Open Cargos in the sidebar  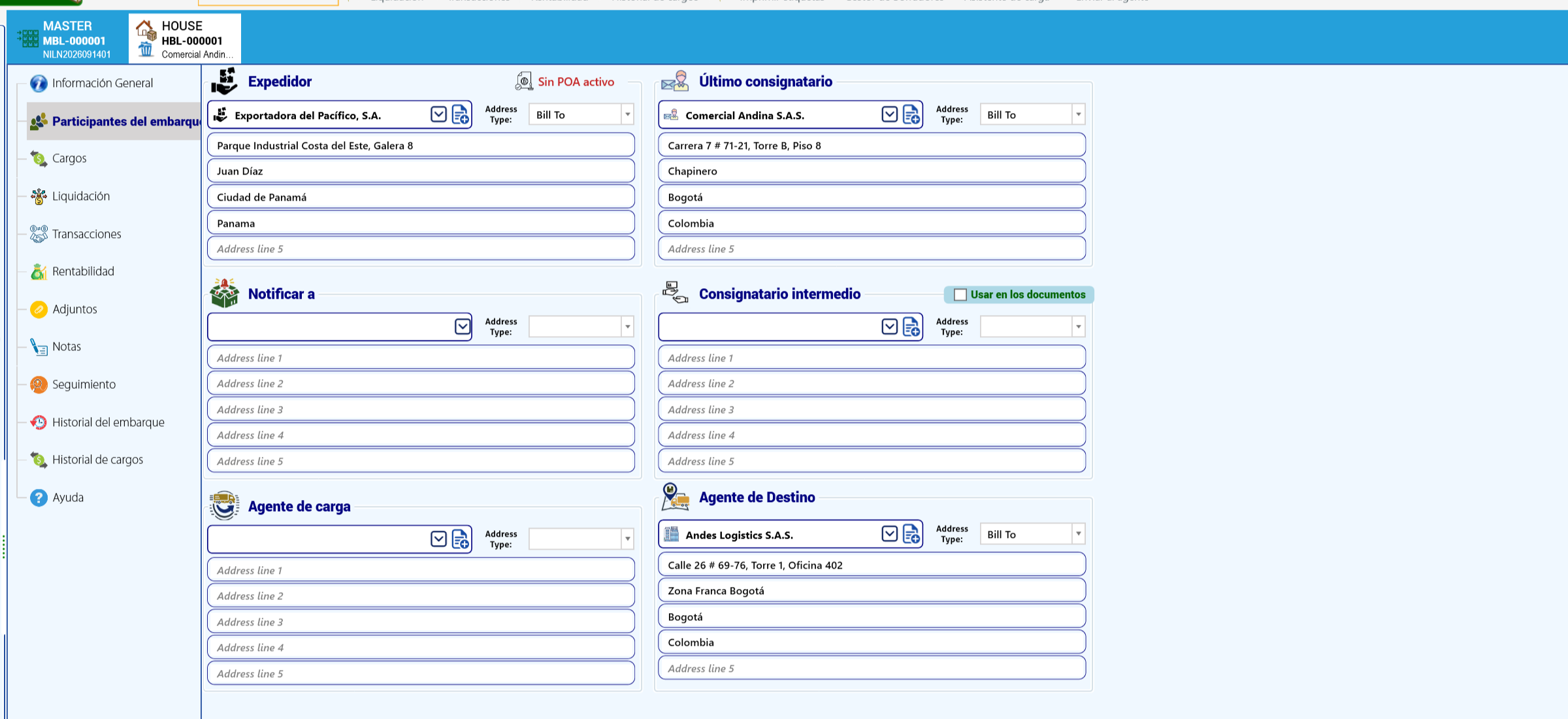[x=69, y=158]
